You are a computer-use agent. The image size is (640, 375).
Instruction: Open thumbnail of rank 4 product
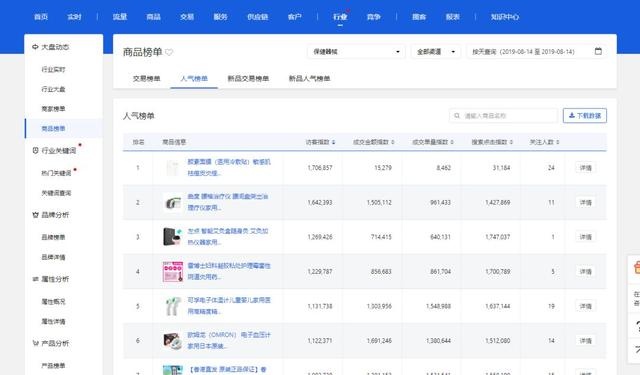[173, 271]
